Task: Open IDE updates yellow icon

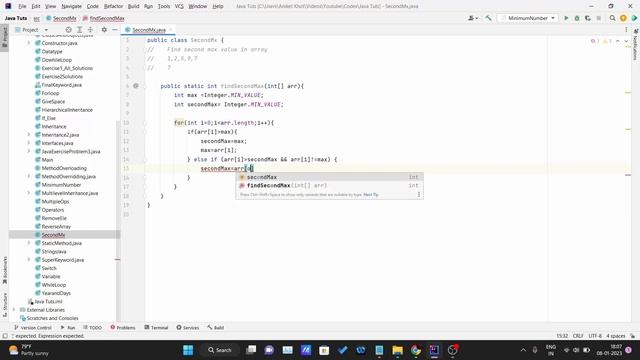Action: 623,18
